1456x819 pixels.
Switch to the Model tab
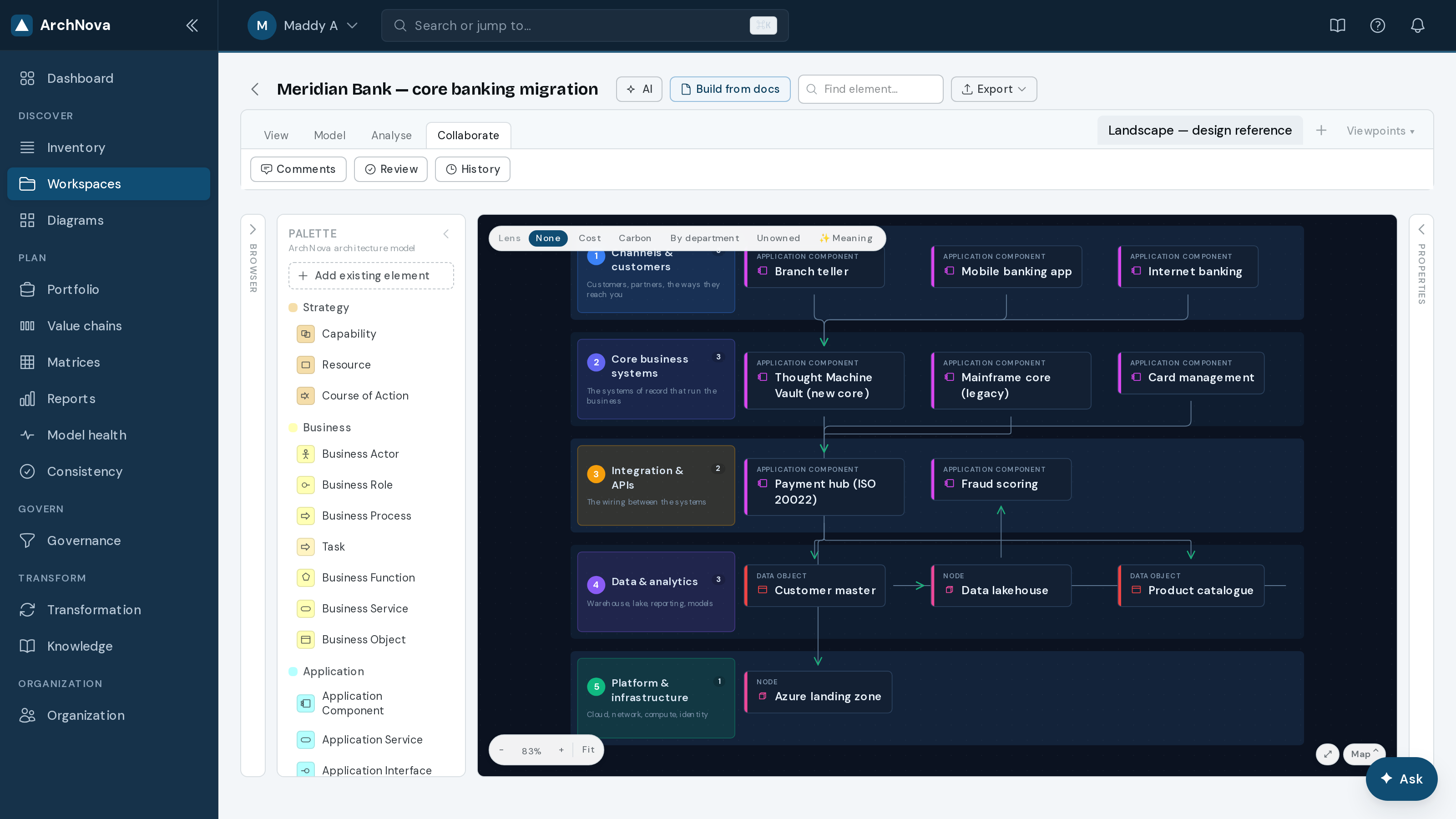(x=329, y=136)
